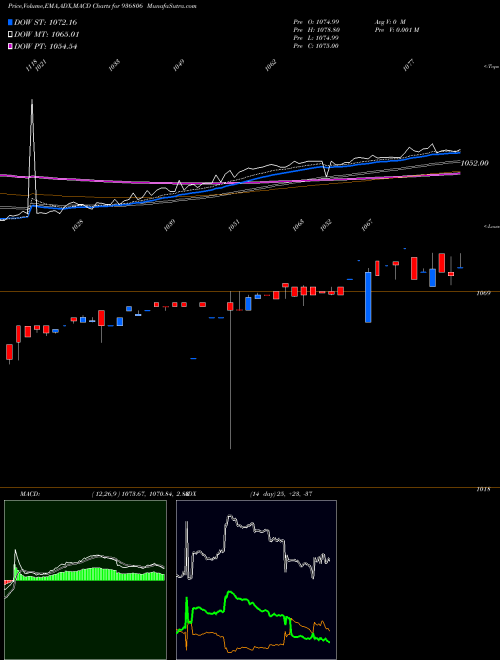Click the 1052.00 price label on EMA chart
The height and width of the screenshot is (660, 500).
point(474,163)
